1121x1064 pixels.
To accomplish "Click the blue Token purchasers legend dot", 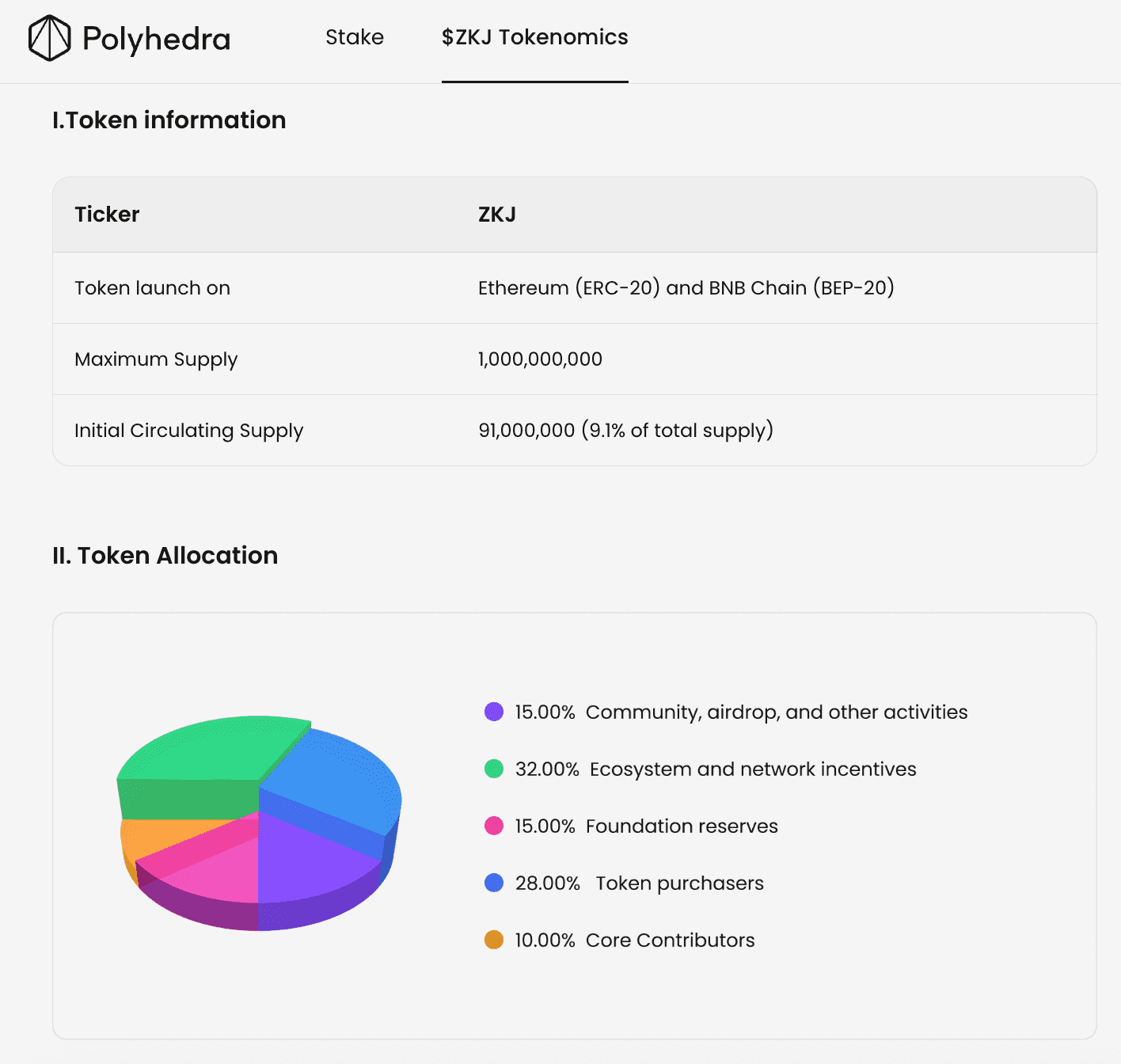I will click(494, 883).
